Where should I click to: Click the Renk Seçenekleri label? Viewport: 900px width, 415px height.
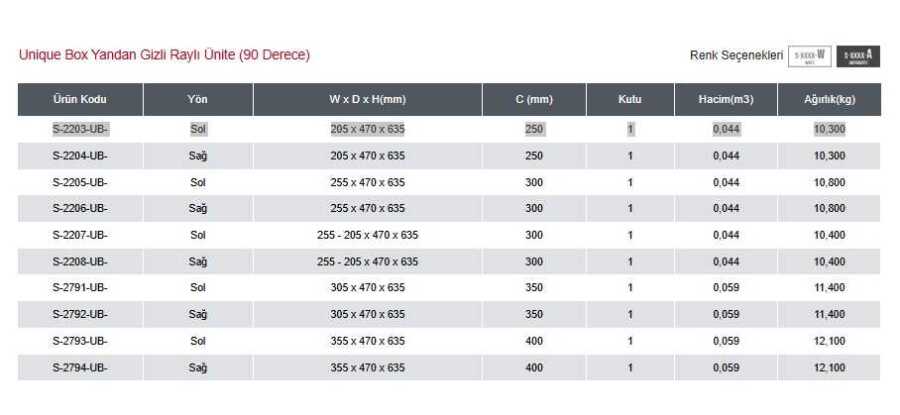(x=736, y=56)
